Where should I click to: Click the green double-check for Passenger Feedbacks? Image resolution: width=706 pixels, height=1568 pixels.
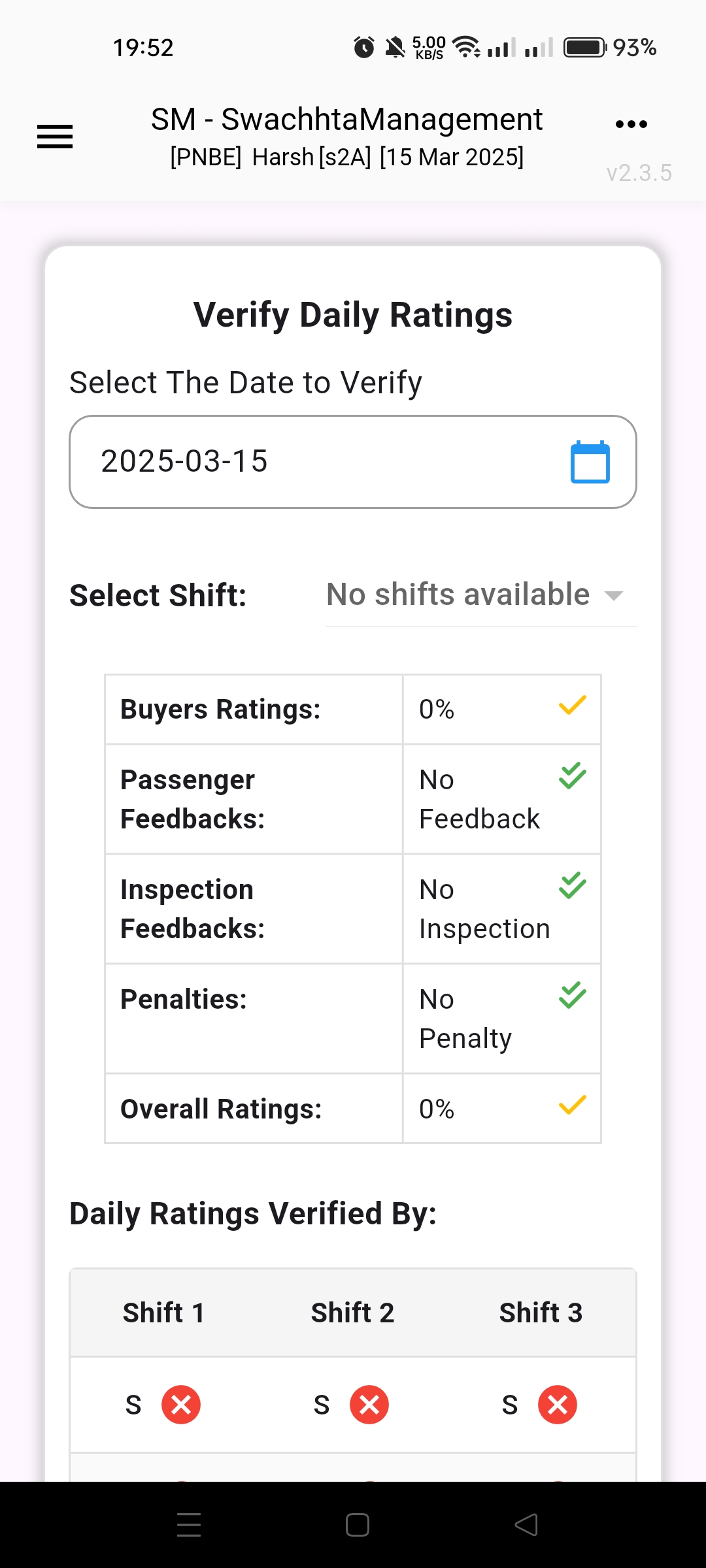(x=572, y=776)
